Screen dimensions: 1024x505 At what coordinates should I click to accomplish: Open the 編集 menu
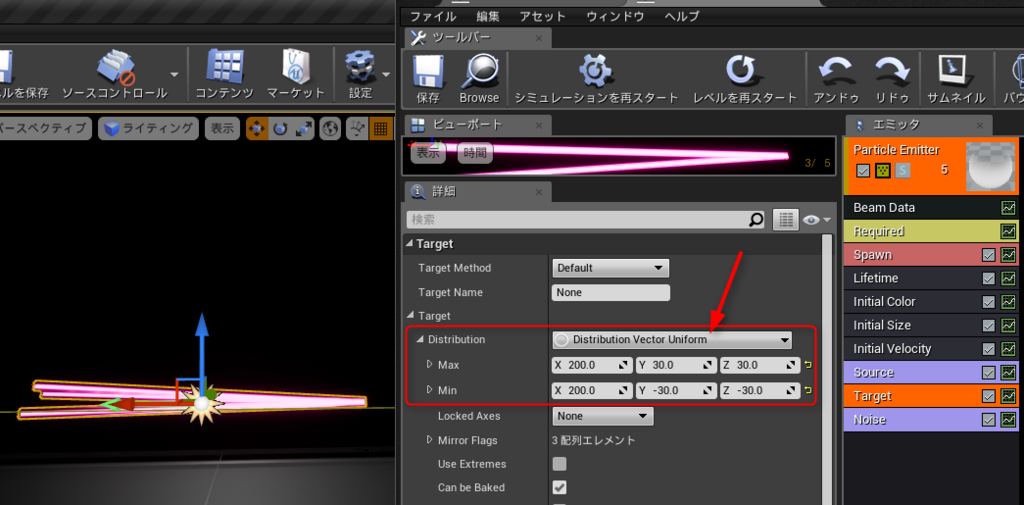click(x=488, y=16)
